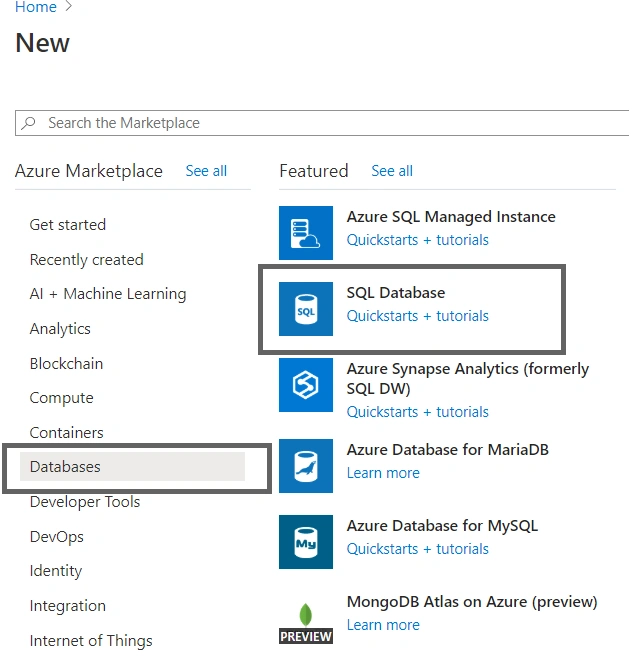634x666 pixels.
Task: Open the Internet of Things category
Action: 91,641
